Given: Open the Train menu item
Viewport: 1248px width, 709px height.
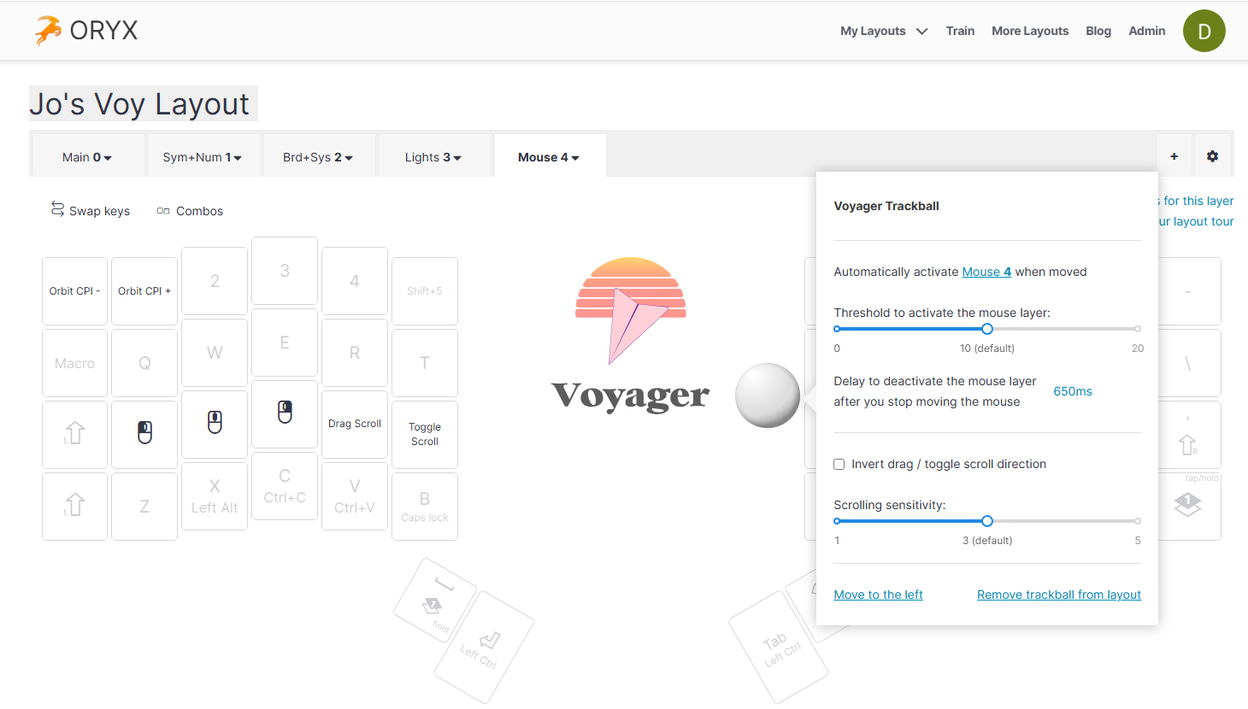Looking at the screenshot, I should pyautogui.click(x=960, y=31).
